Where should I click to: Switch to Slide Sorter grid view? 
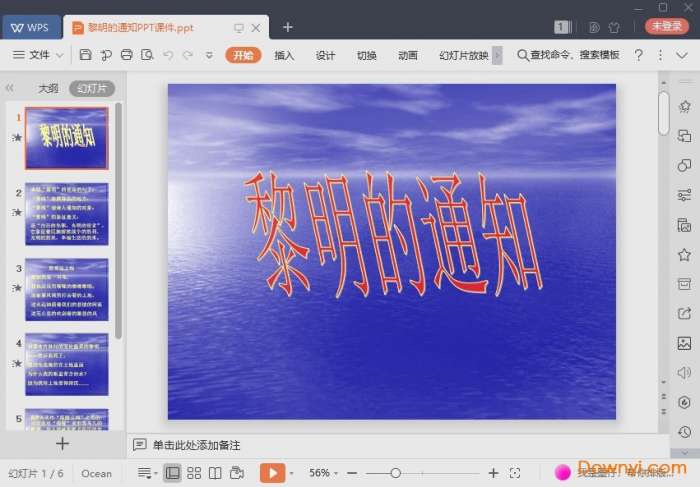point(194,473)
